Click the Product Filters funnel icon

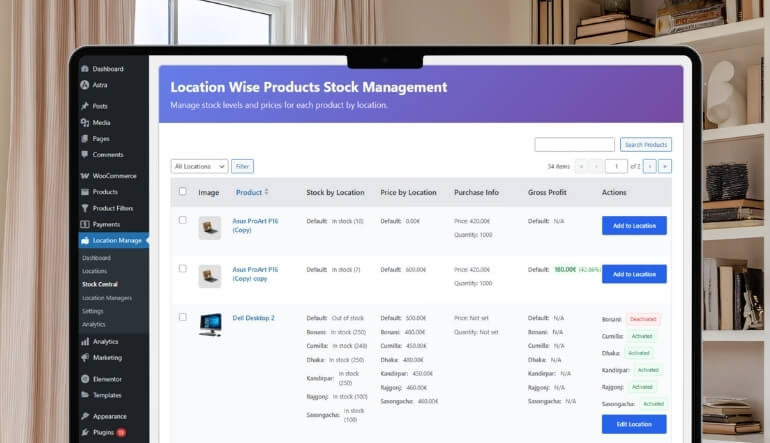click(85, 208)
